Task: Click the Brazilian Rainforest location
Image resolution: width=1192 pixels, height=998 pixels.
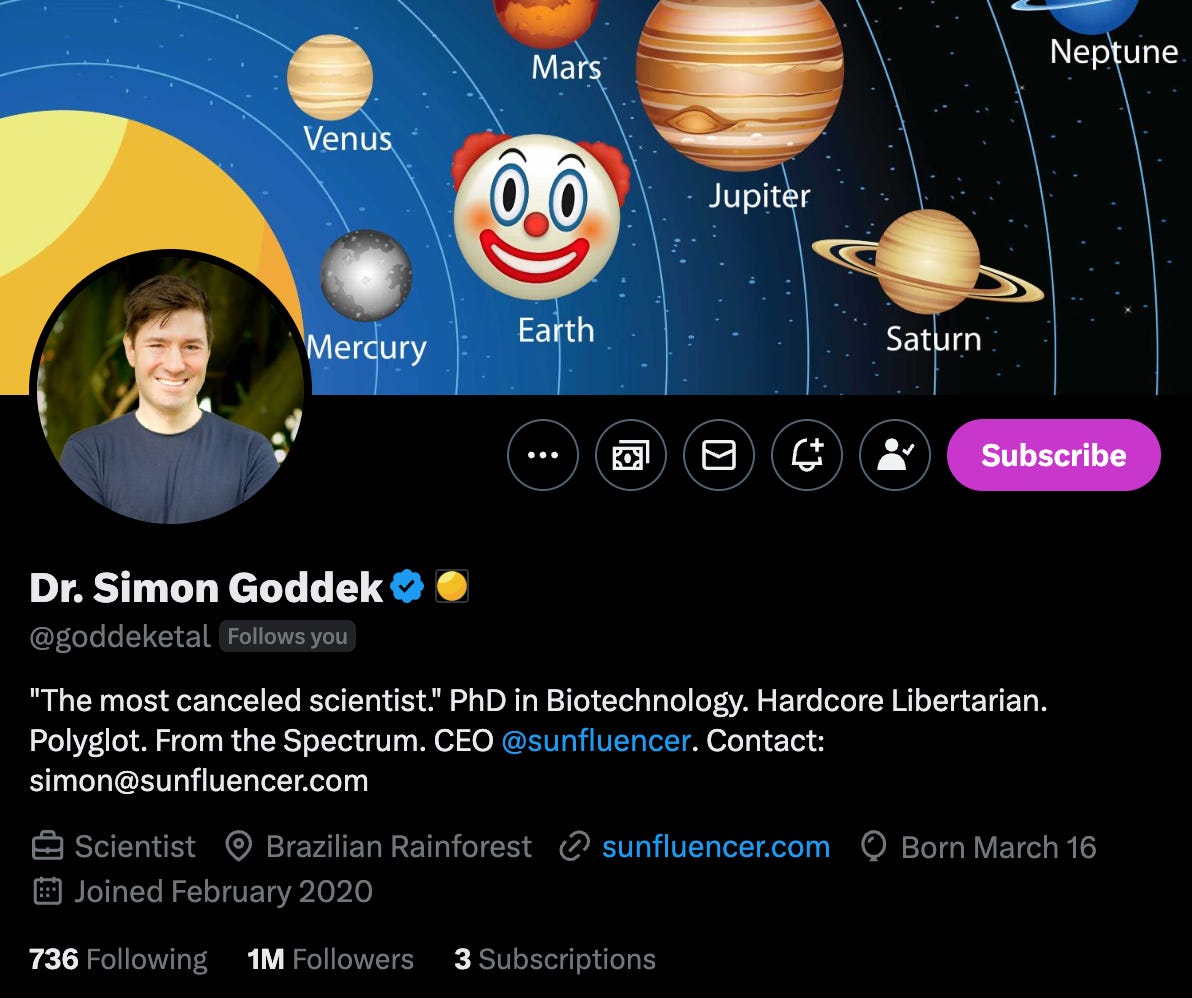Action: coord(379,847)
